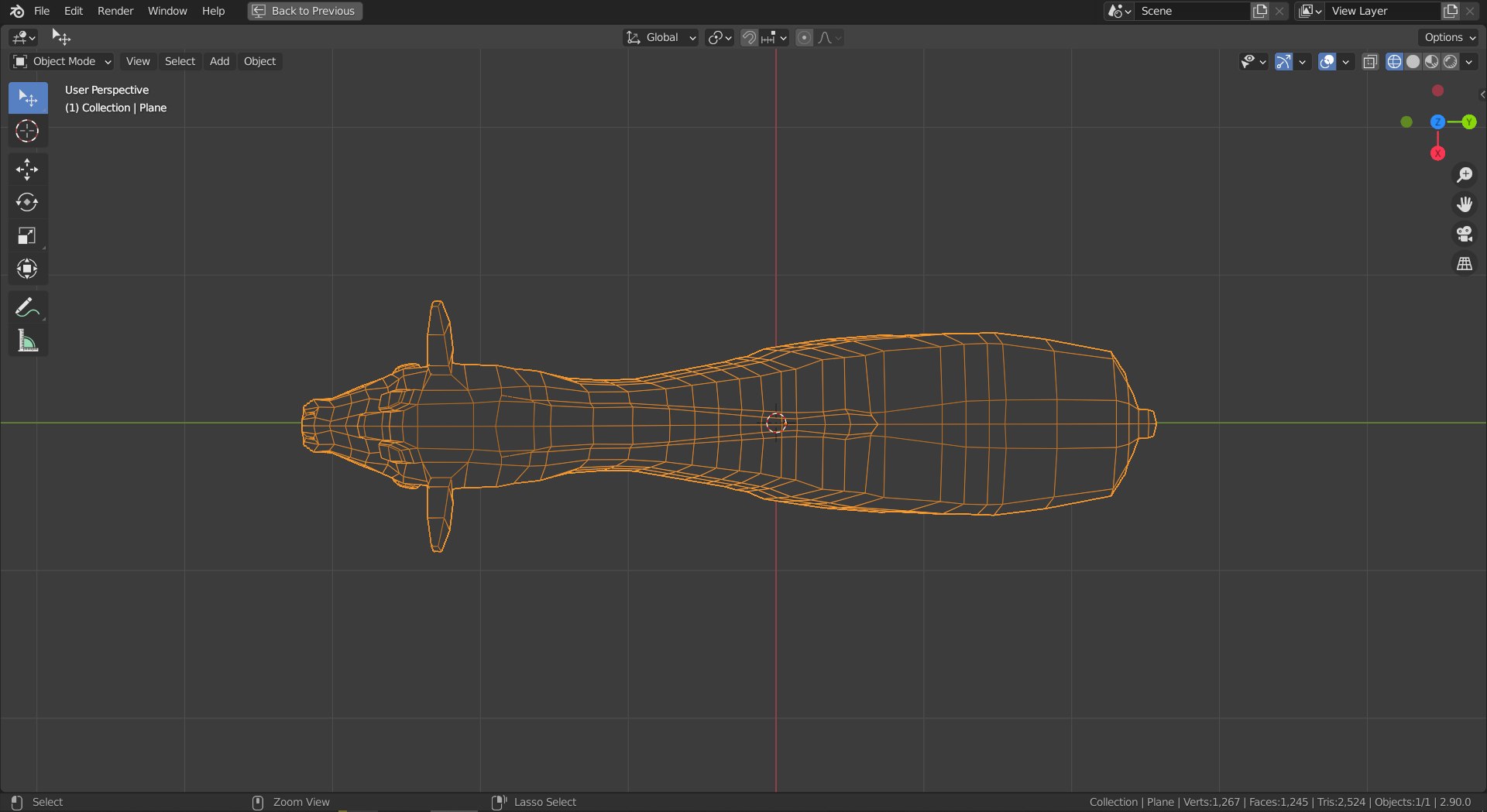Open the Edit menu
Image resolution: width=1487 pixels, height=812 pixels.
click(74, 11)
